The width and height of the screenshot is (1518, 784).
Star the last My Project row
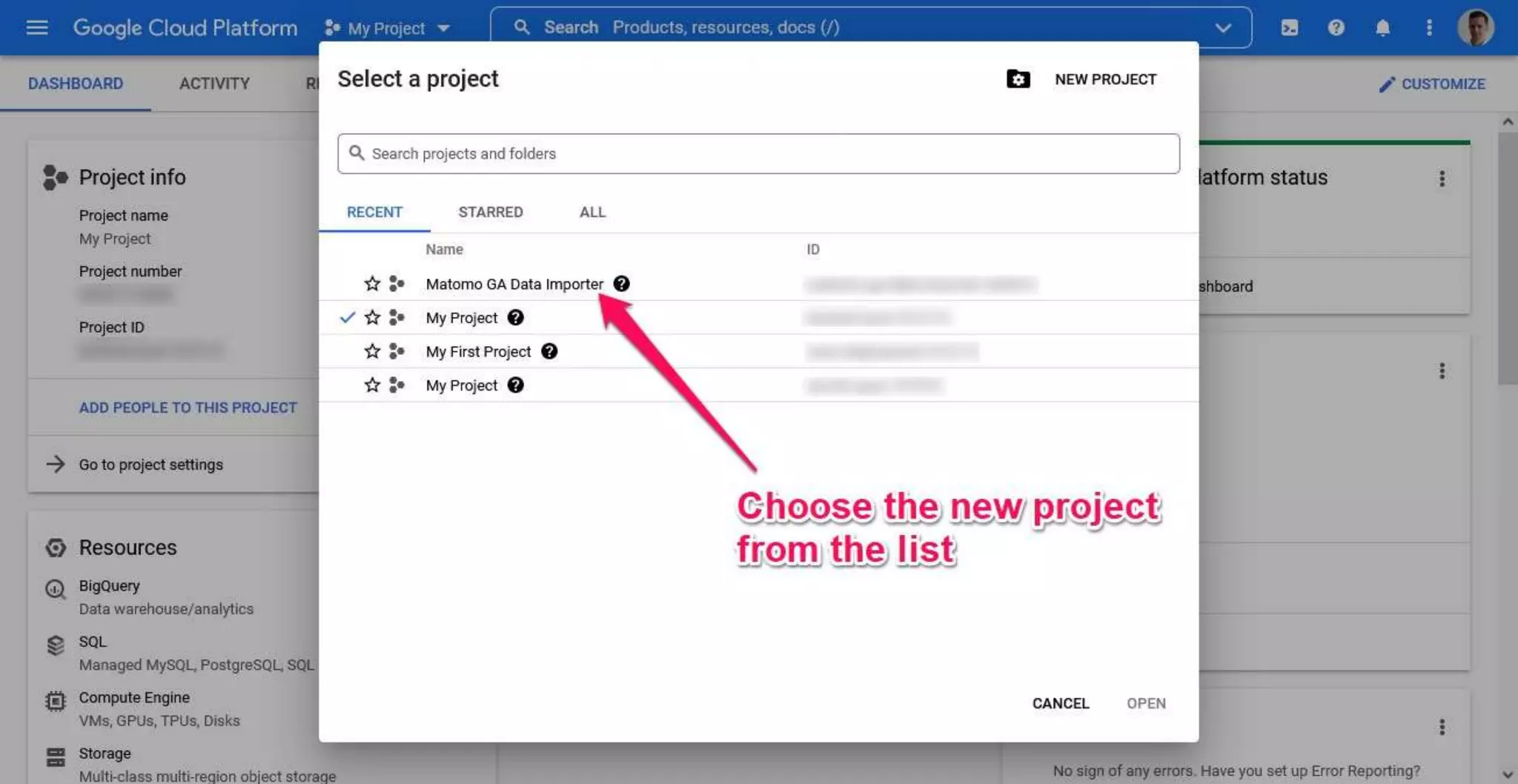click(372, 385)
